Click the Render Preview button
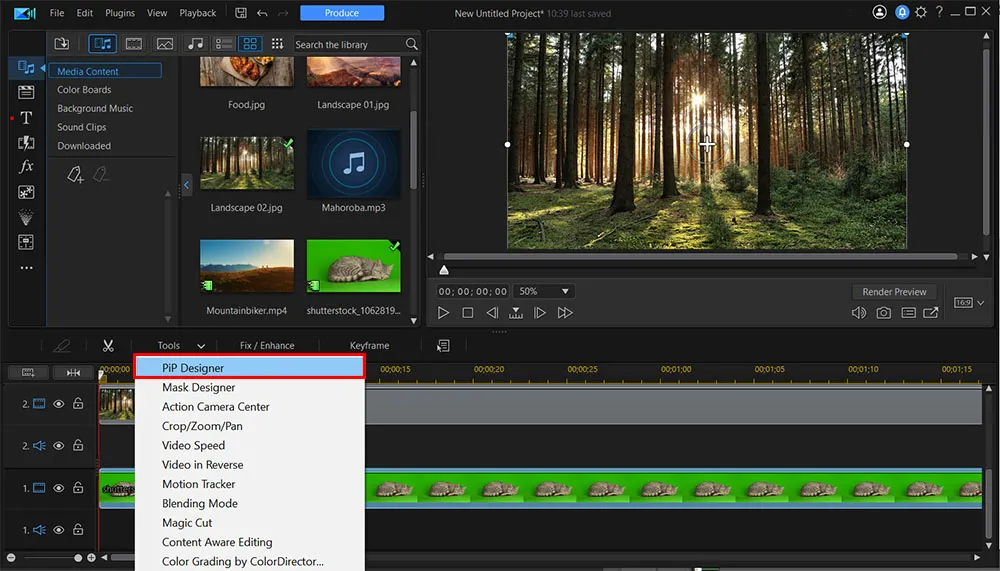The image size is (1000, 571). tap(895, 292)
